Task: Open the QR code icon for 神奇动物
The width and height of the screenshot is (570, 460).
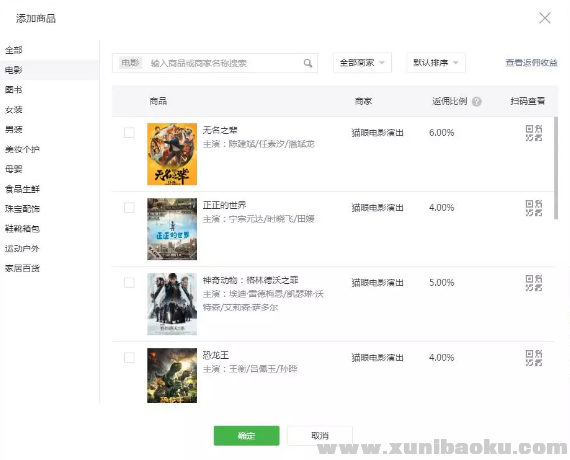Action: tap(534, 283)
